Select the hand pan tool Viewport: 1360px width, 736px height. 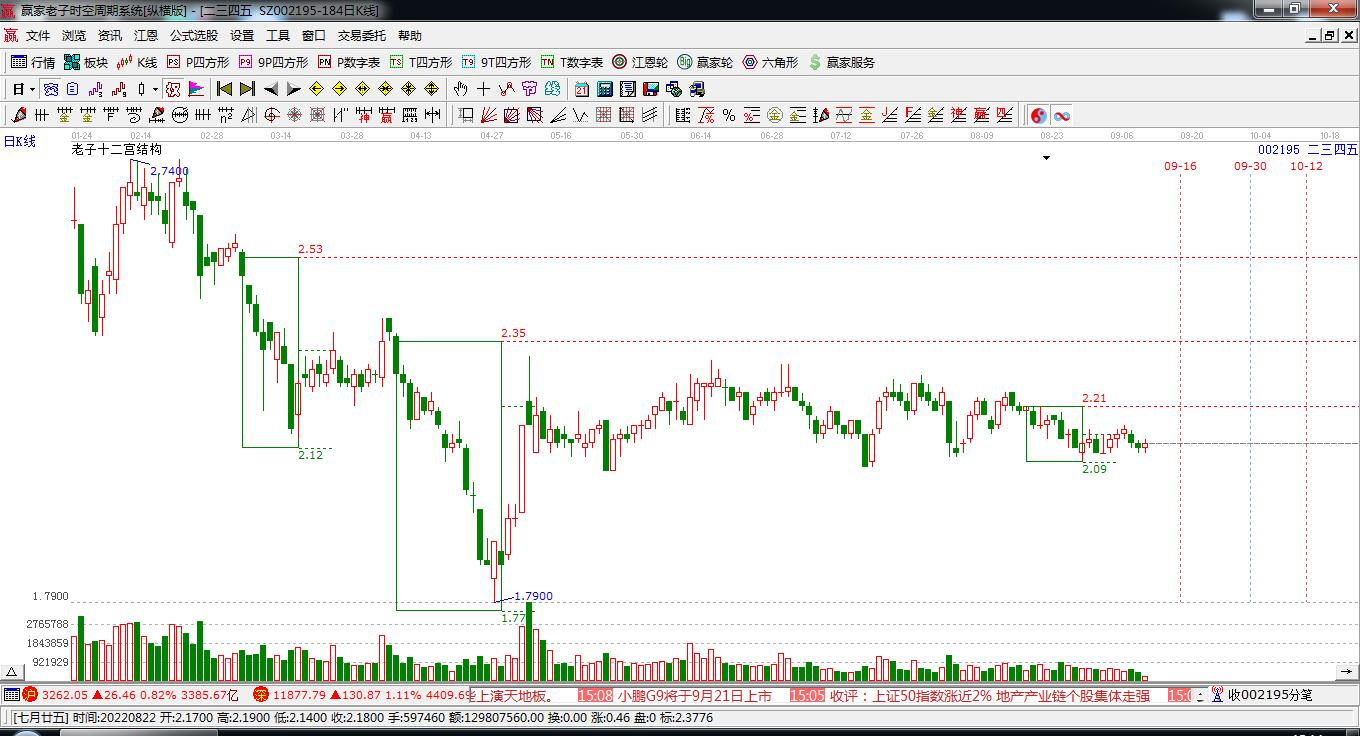460,89
